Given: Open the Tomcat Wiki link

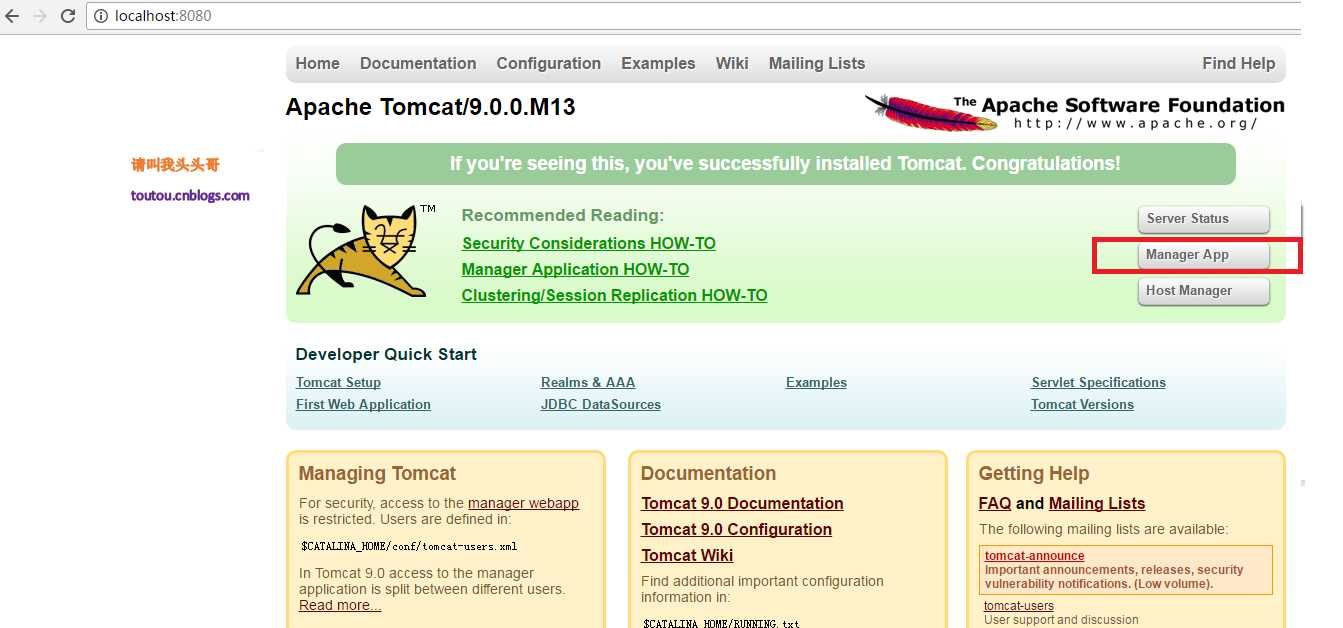Looking at the screenshot, I should coord(687,555).
